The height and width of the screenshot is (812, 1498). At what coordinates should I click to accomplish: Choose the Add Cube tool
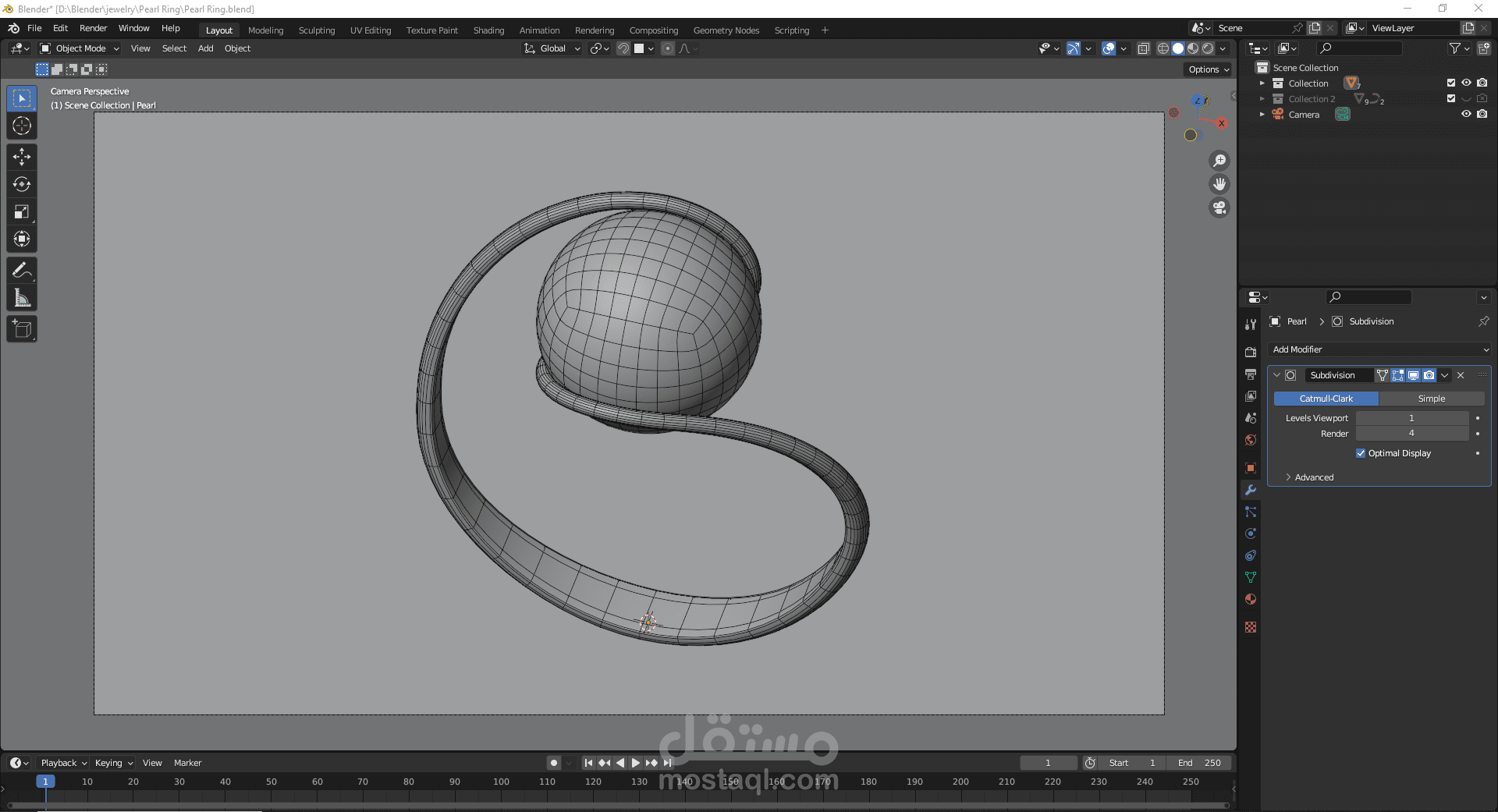[22, 329]
